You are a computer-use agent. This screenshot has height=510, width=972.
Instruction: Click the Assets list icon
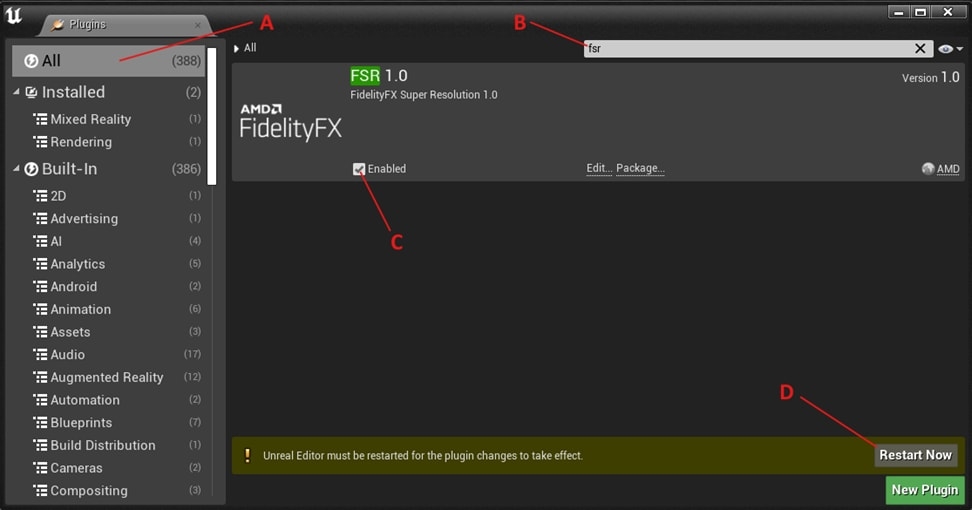(x=40, y=332)
